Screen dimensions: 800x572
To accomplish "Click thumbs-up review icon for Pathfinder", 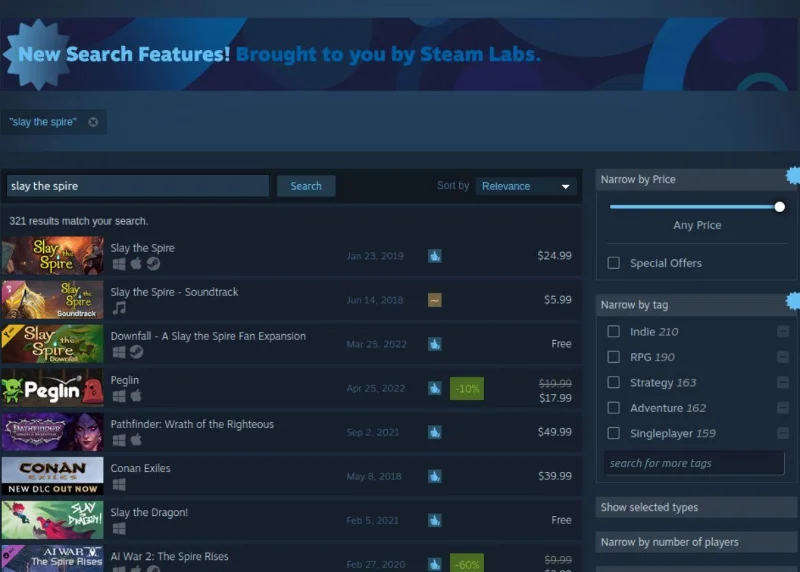I will click(435, 432).
